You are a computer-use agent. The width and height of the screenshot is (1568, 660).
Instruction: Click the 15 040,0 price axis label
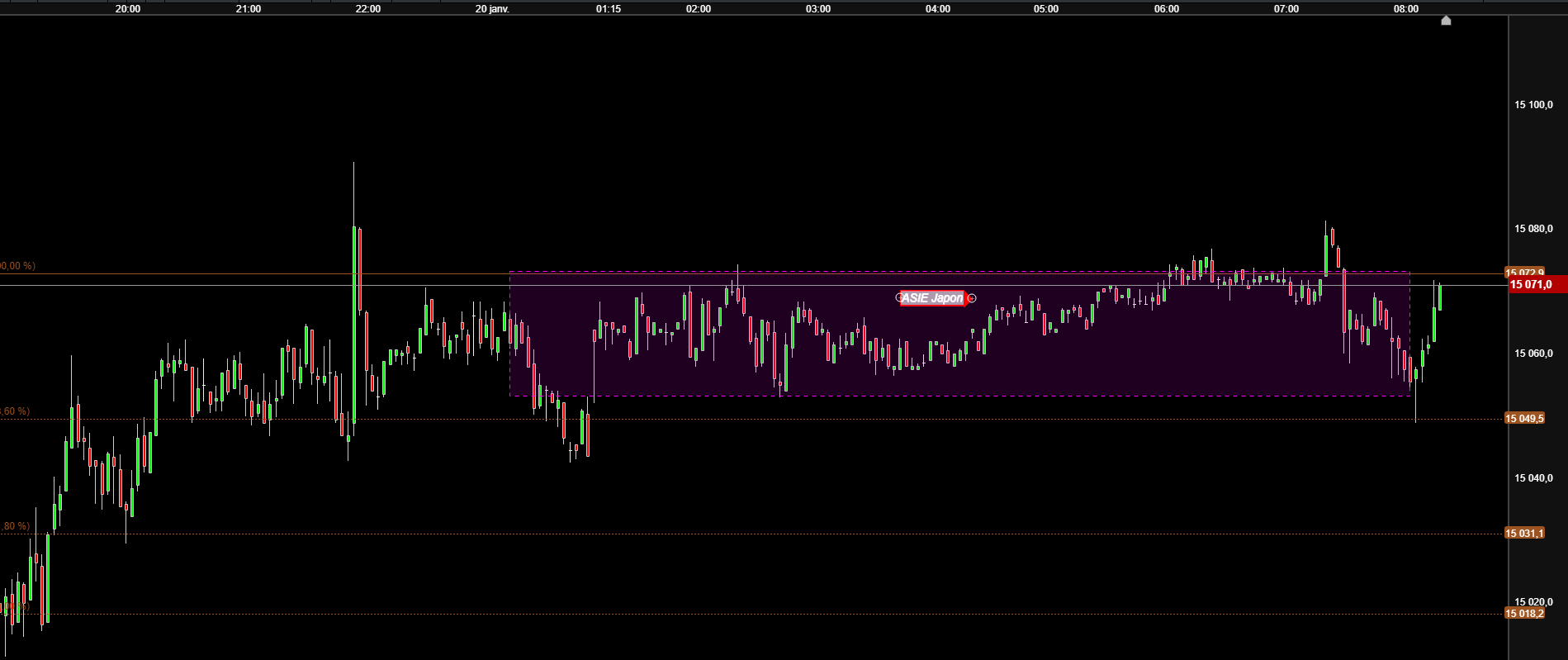click(x=1533, y=478)
